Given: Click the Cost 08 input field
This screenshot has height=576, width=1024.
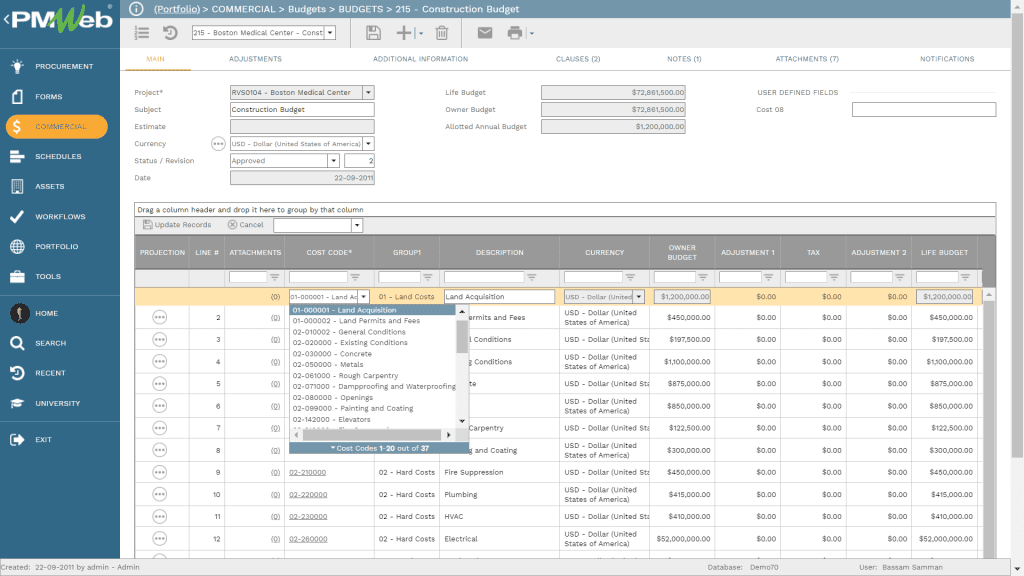Looking at the screenshot, I should point(924,110).
